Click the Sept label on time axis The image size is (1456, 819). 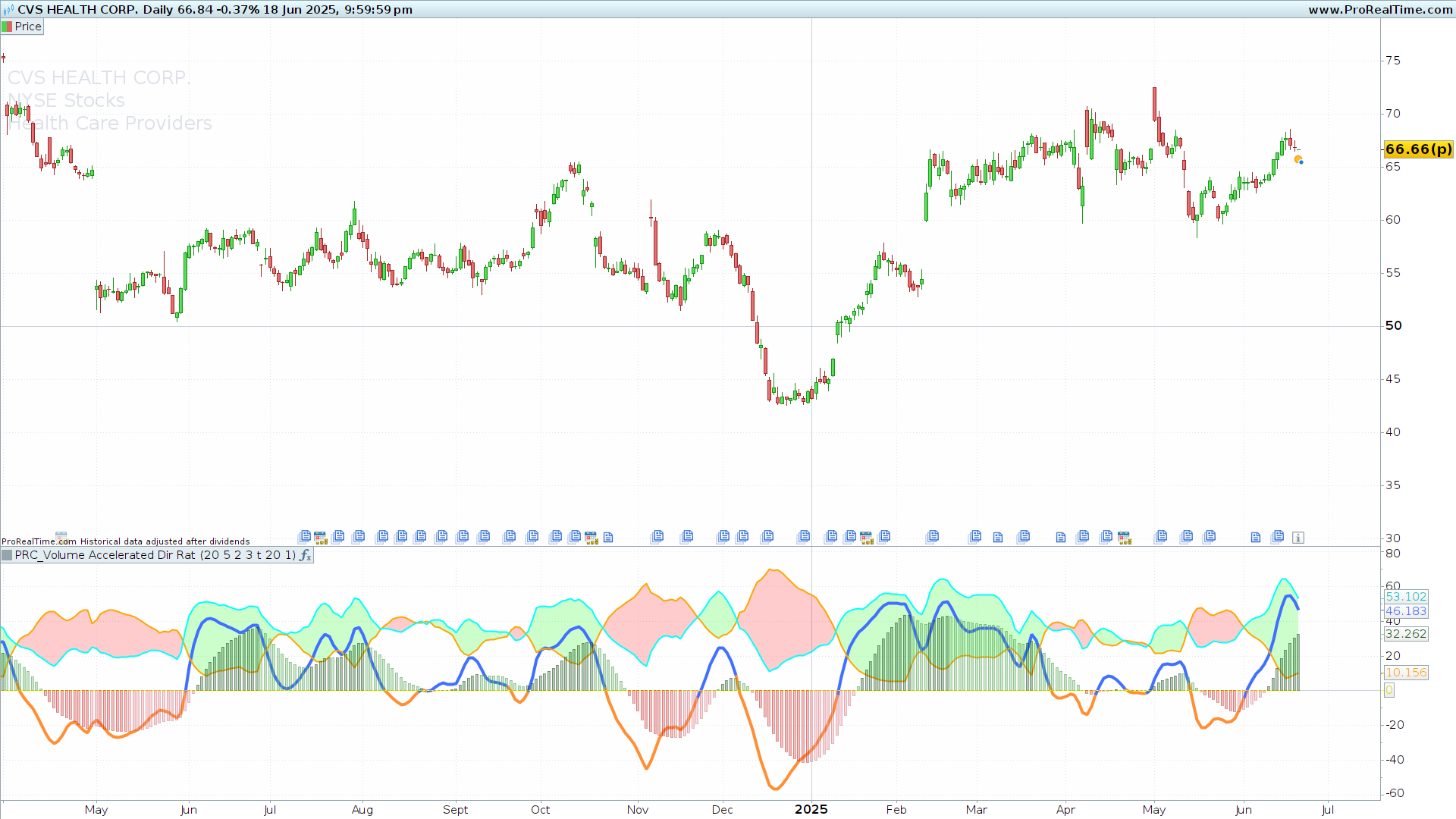pyautogui.click(x=456, y=810)
